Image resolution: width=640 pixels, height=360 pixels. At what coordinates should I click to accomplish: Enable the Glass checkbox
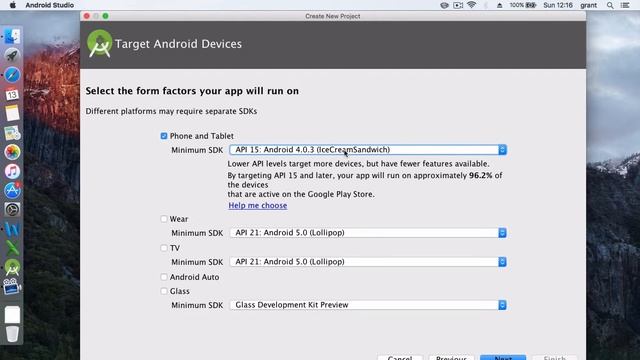(164, 291)
